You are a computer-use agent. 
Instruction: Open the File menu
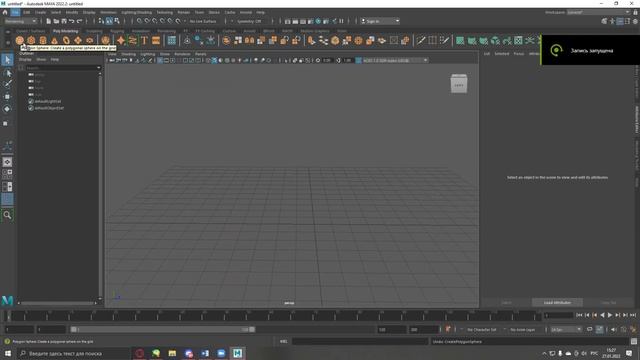[15, 13]
